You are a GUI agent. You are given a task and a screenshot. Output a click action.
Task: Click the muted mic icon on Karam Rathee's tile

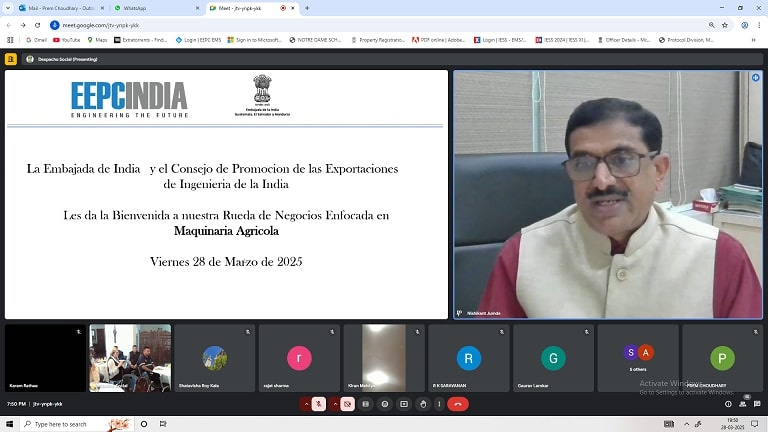pos(78,332)
